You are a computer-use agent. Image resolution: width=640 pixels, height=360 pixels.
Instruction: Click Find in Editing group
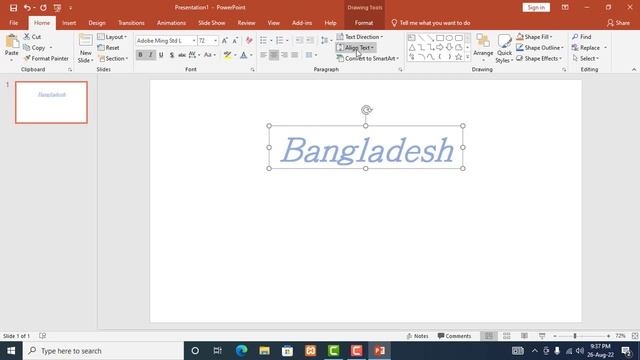click(582, 37)
